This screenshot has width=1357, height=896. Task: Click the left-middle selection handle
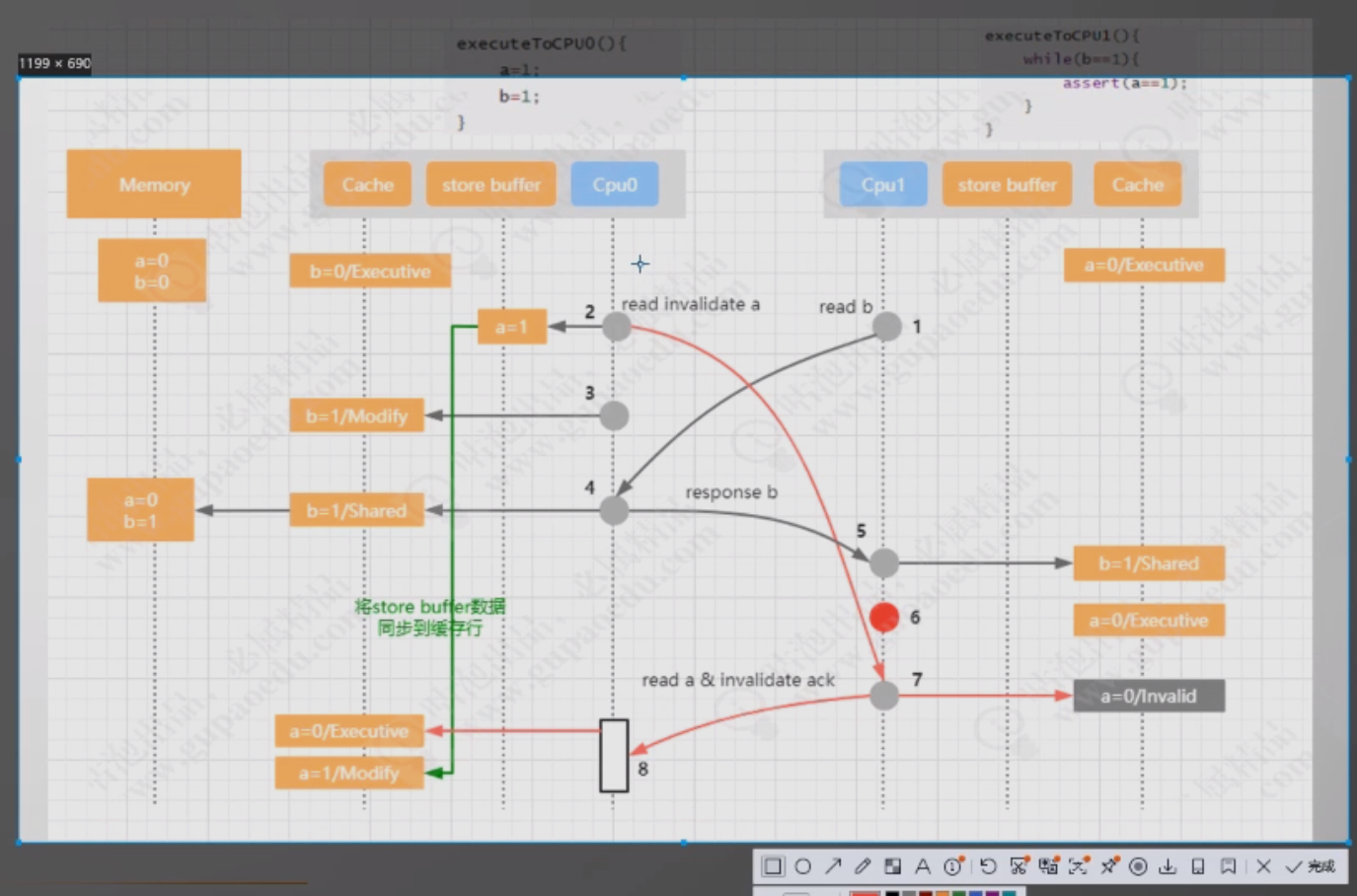pyautogui.click(x=19, y=459)
